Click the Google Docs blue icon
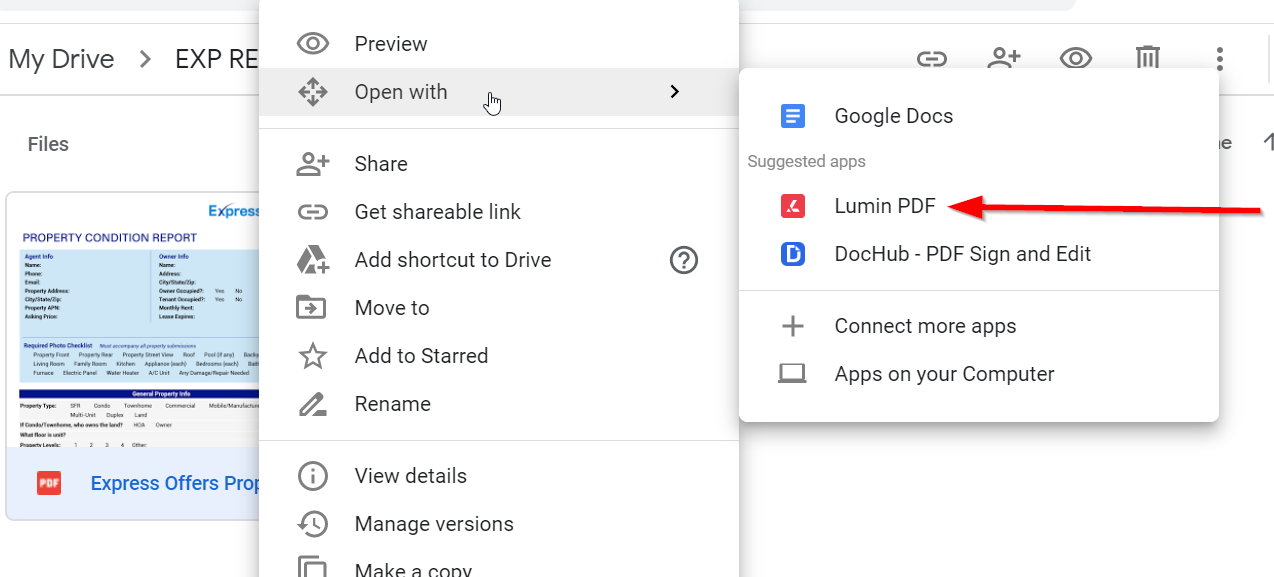The image size is (1274, 577). 793,116
